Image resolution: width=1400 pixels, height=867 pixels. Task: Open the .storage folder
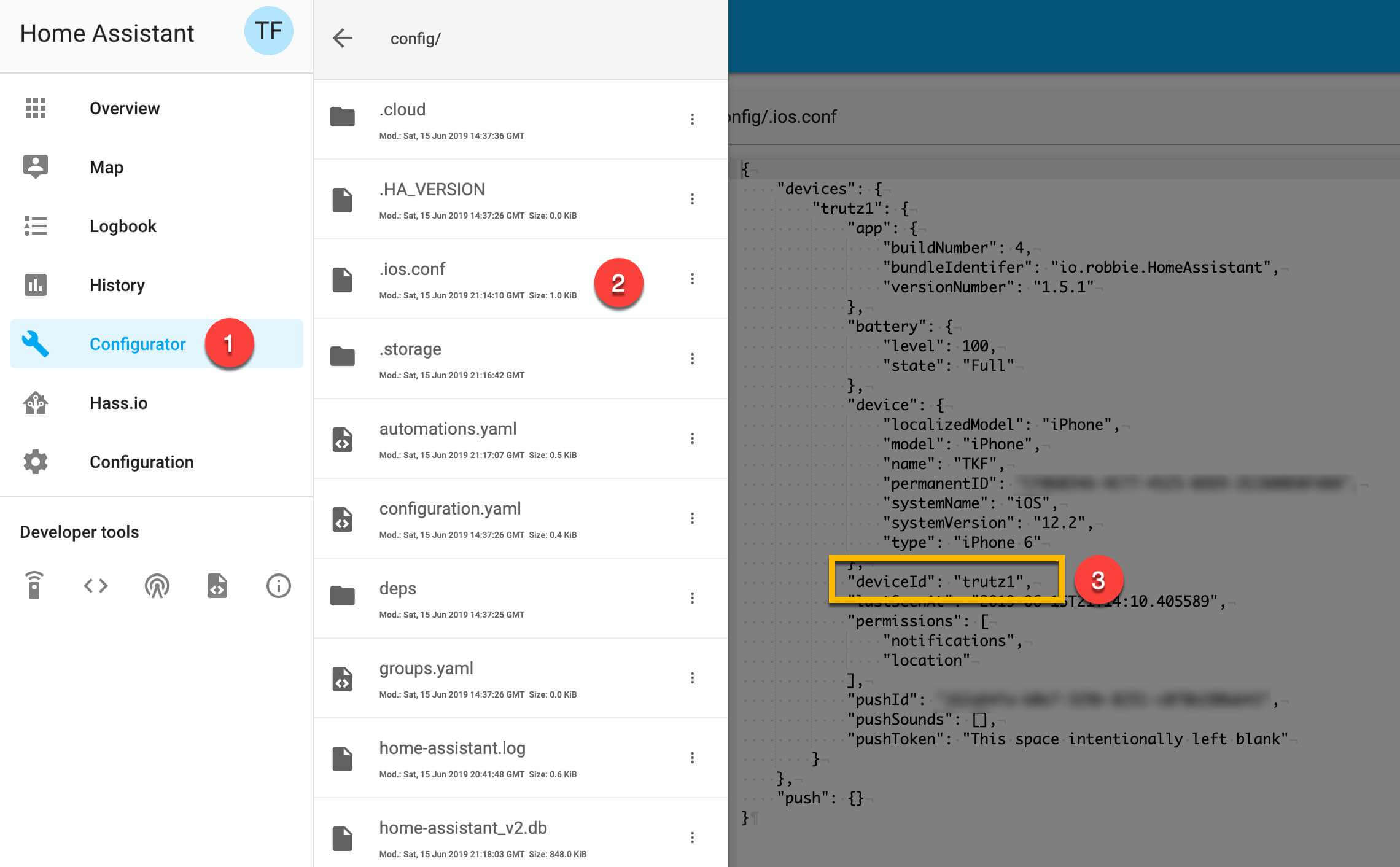(x=410, y=349)
